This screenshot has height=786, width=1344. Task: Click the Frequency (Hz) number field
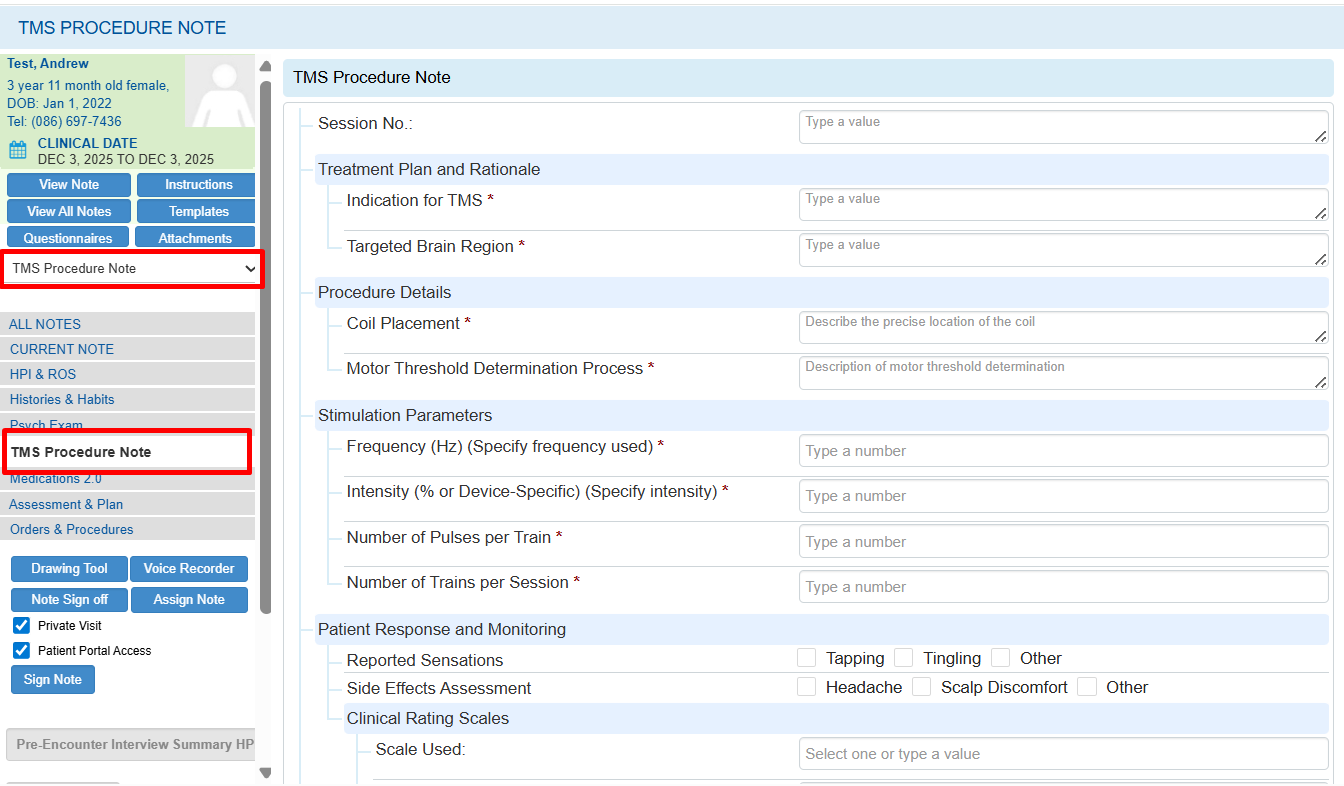coord(1063,451)
